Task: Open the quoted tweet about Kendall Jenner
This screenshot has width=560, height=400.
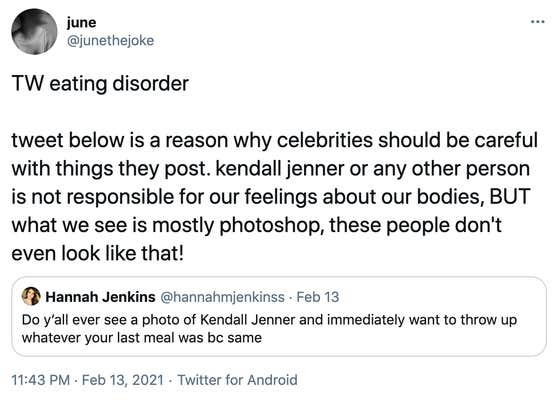Action: [279, 316]
